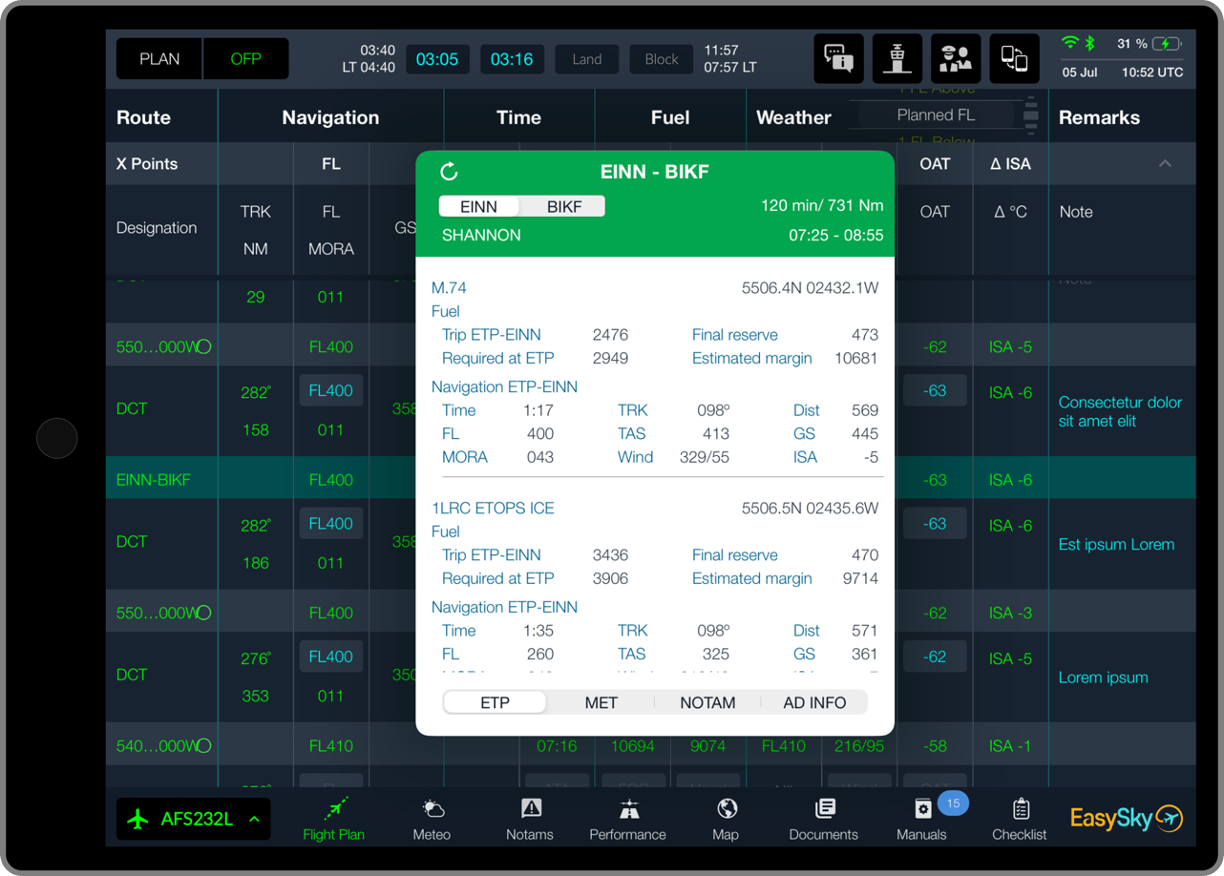
Task: Collapse the Remarks column with the chevron
Action: [x=1165, y=163]
